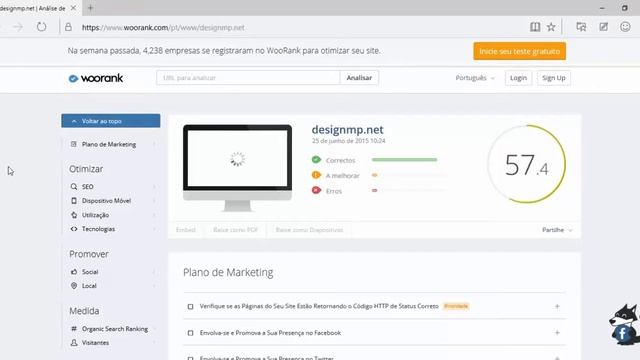Close the designmp.net browser tab
640x360 pixels.
(73, 8)
